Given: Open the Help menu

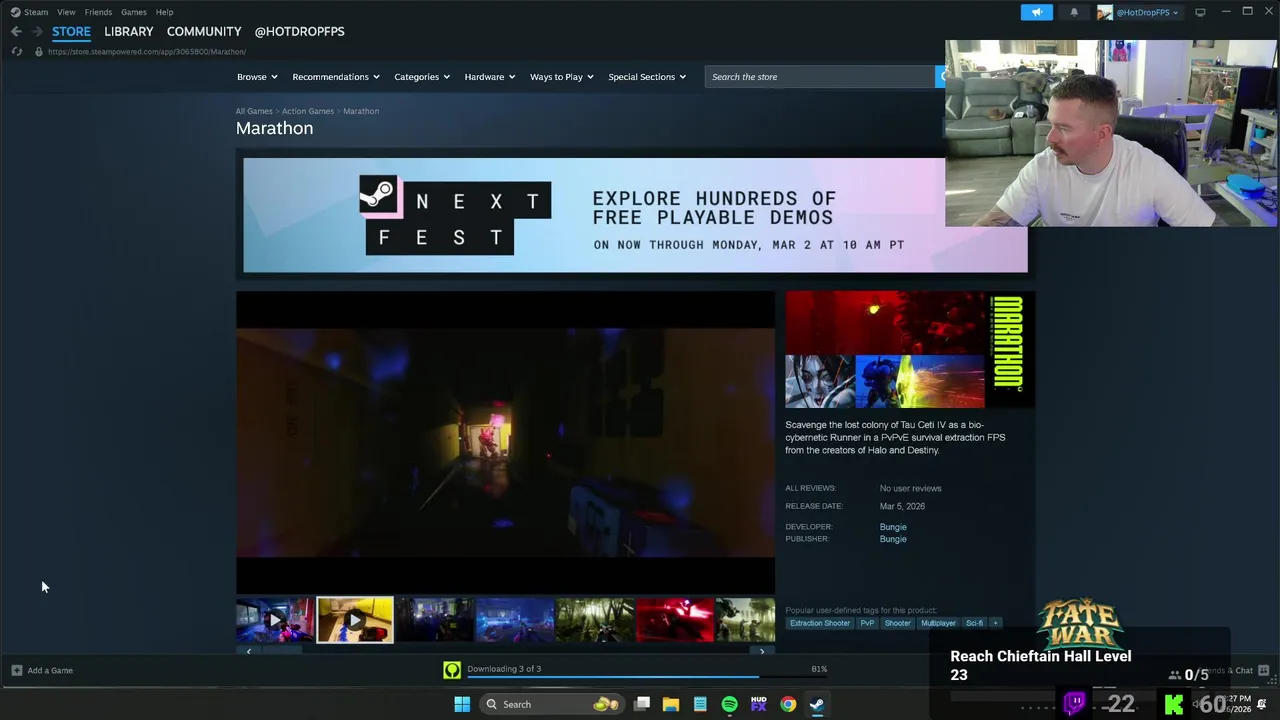Looking at the screenshot, I should click(164, 12).
